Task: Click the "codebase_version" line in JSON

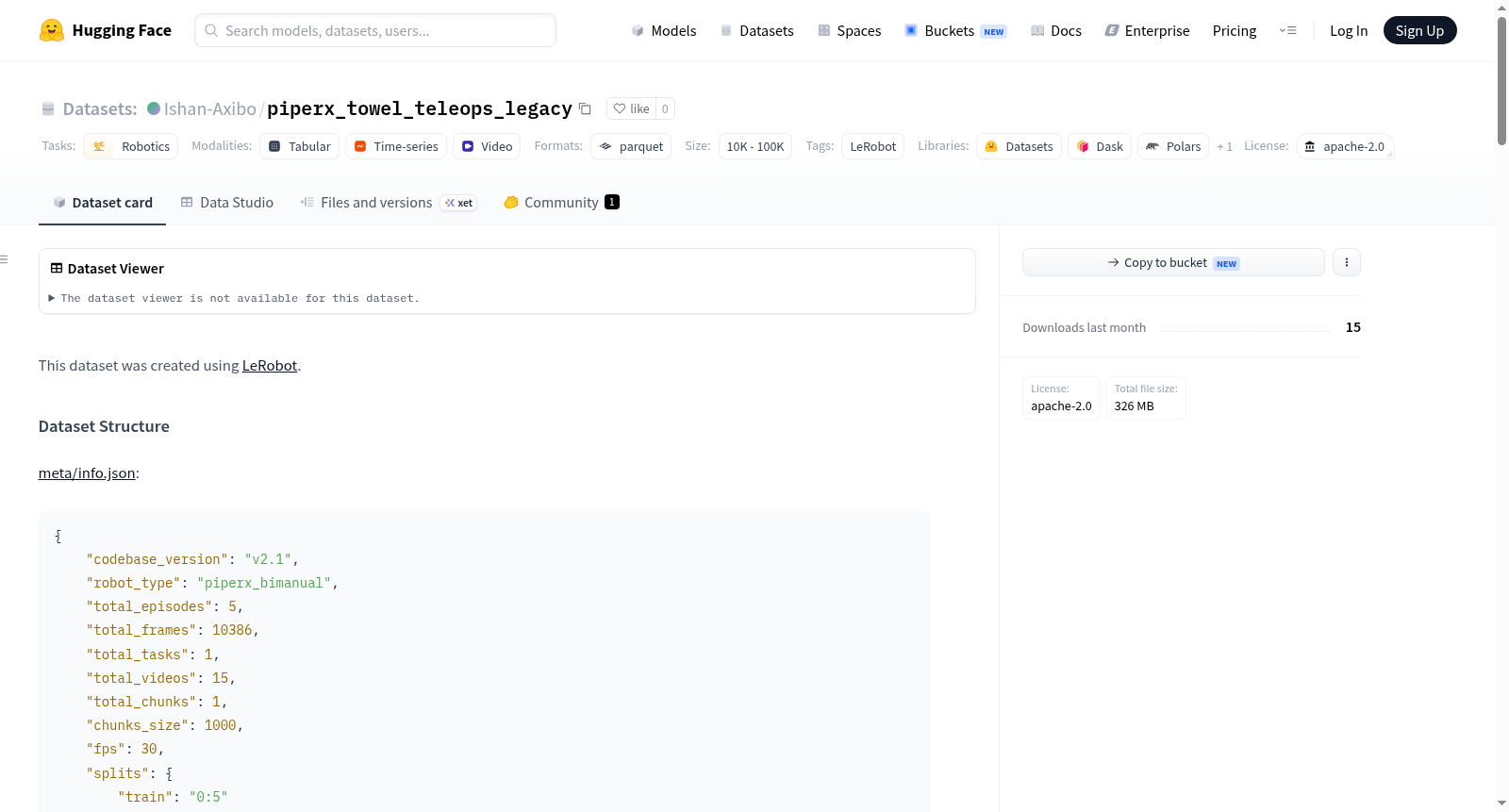Action: (192, 559)
